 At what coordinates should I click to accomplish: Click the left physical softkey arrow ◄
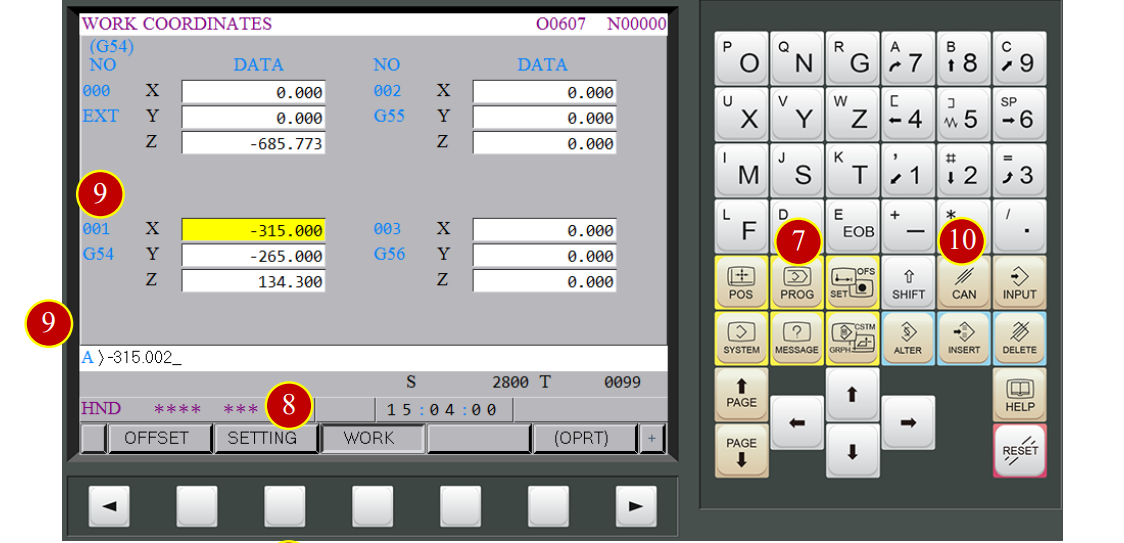coord(109,506)
